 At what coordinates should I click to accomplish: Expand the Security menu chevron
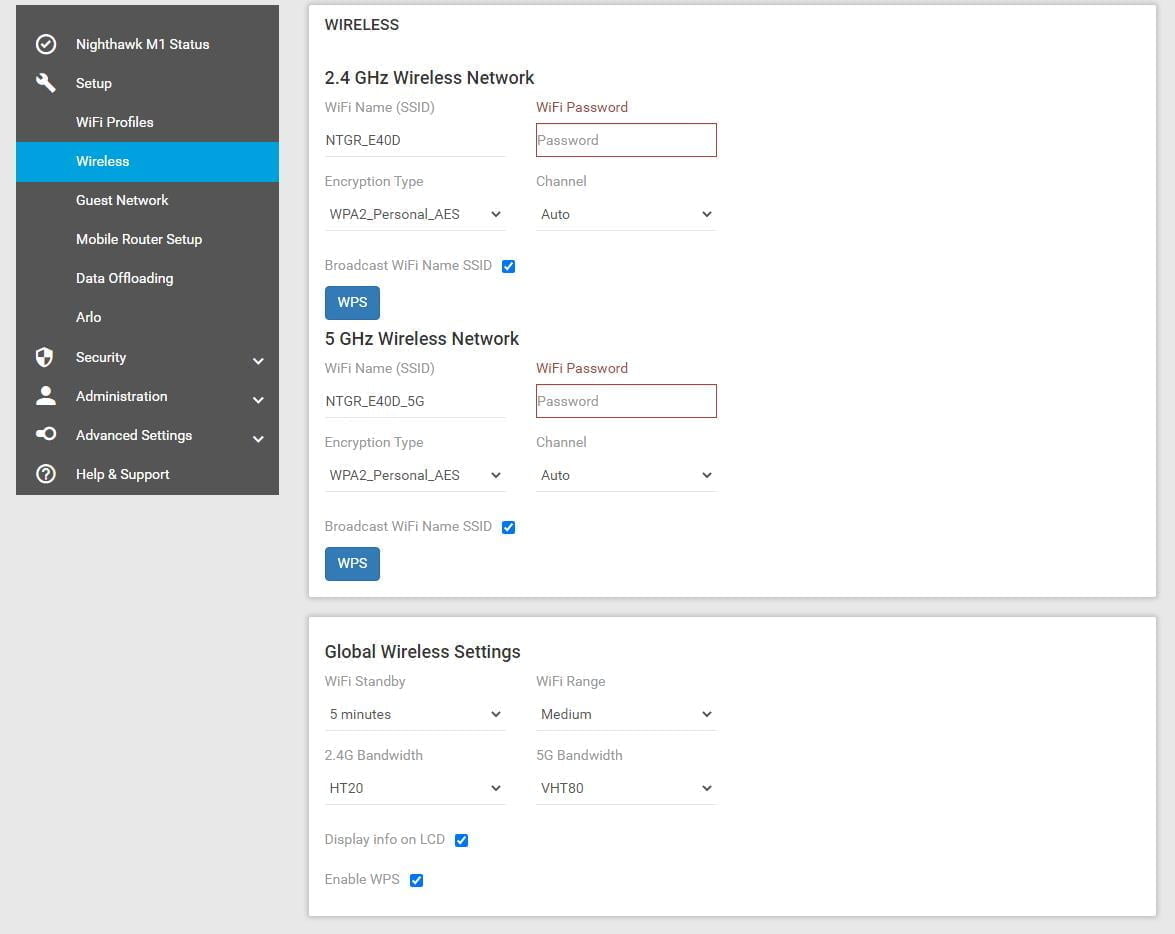point(258,360)
